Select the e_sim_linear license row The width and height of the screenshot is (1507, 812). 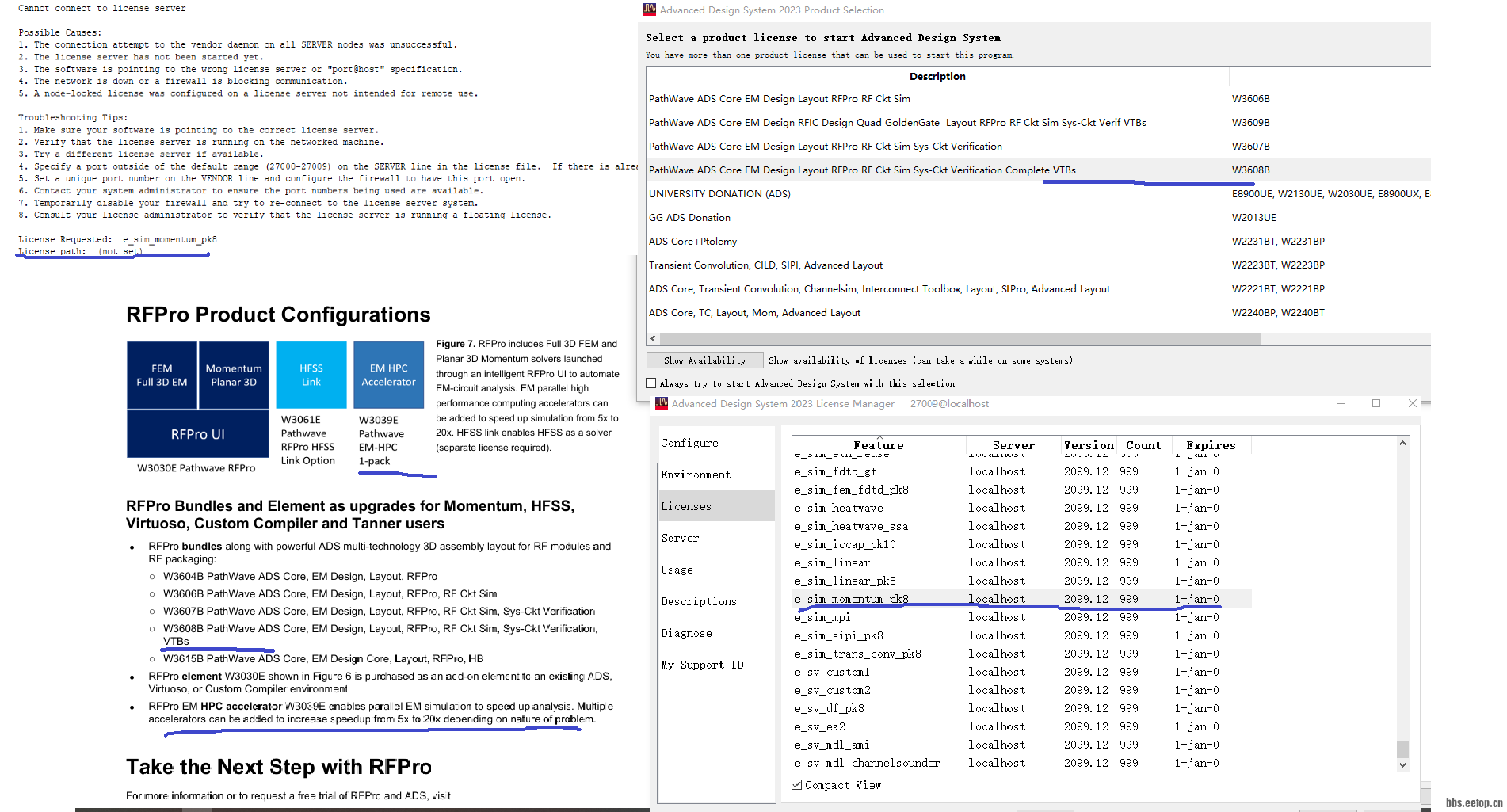[1022, 562]
